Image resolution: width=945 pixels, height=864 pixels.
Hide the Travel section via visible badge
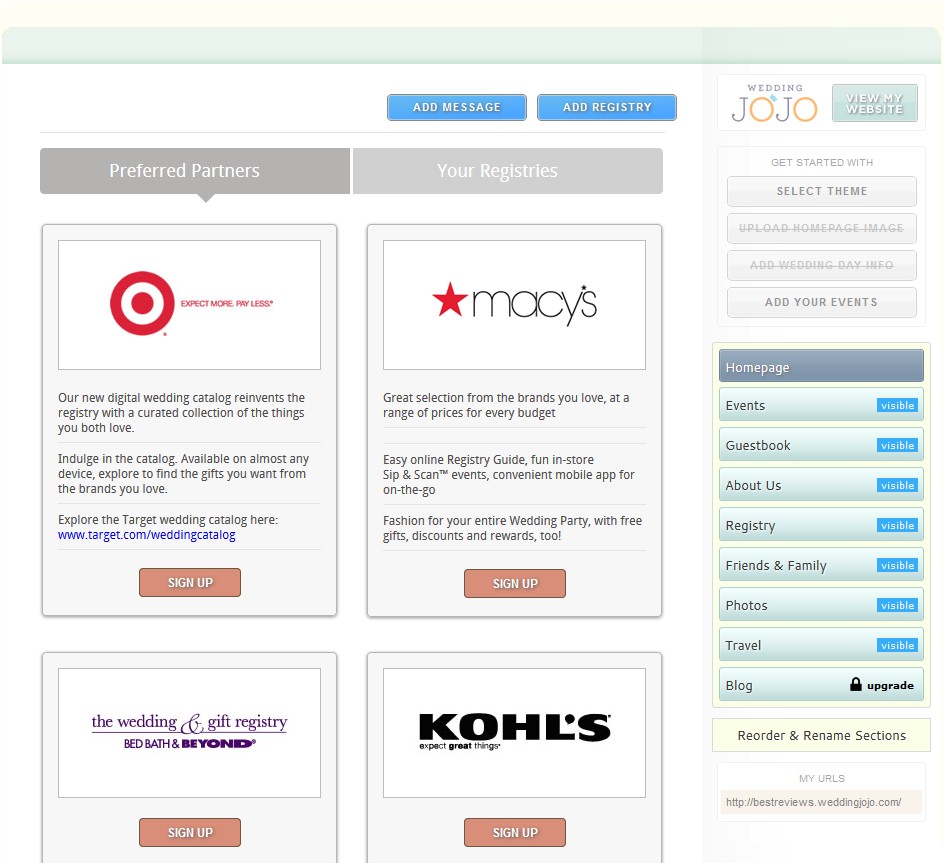897,646
